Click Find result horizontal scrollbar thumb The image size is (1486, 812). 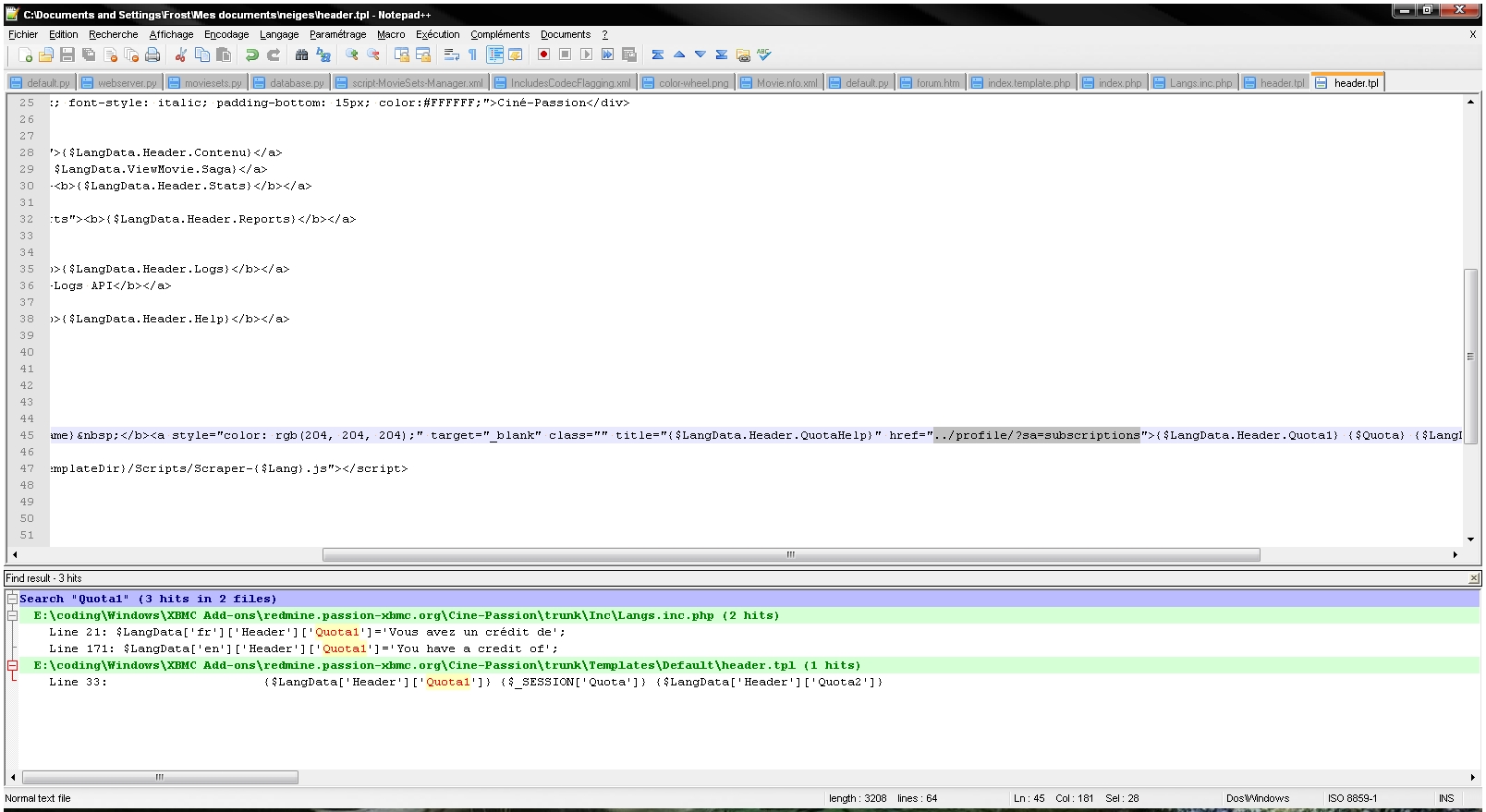160,777
